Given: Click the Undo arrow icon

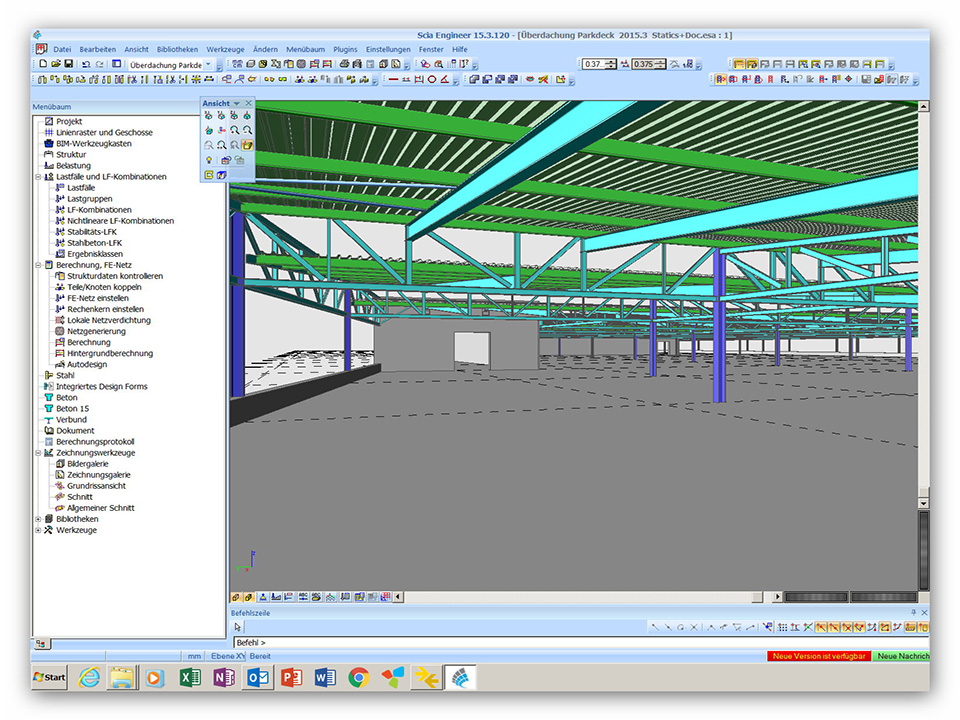Looking at the screenshot, I should 86,64.
